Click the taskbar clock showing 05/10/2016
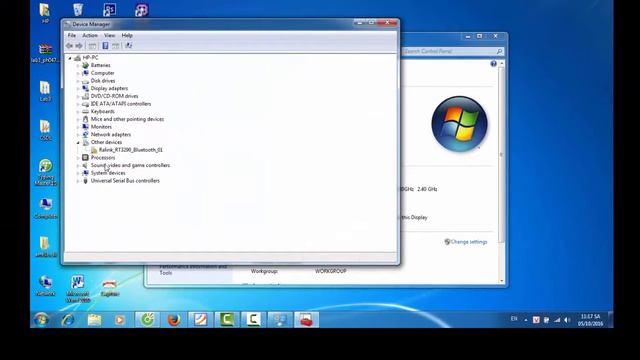 coord(590,320)
